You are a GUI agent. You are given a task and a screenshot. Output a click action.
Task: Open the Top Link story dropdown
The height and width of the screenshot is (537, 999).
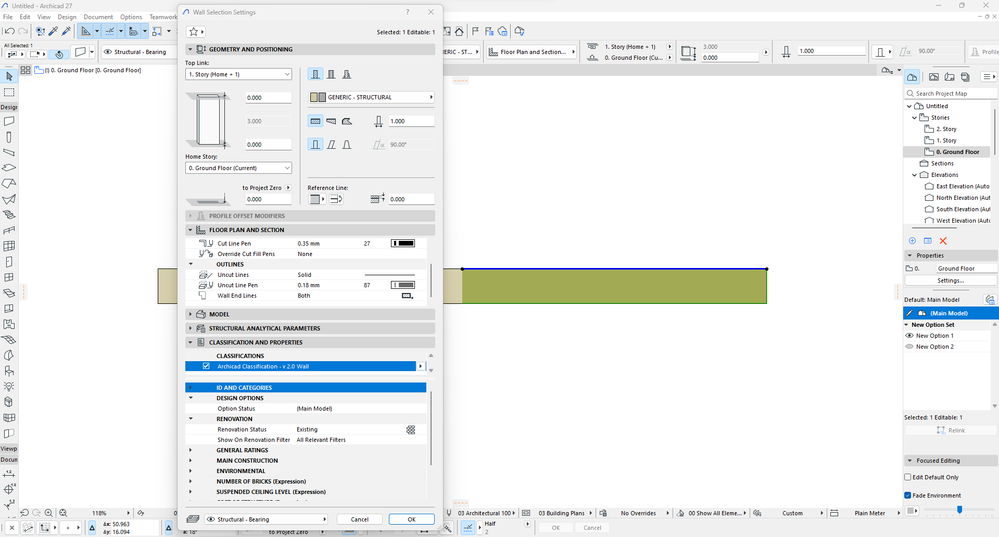238,75
